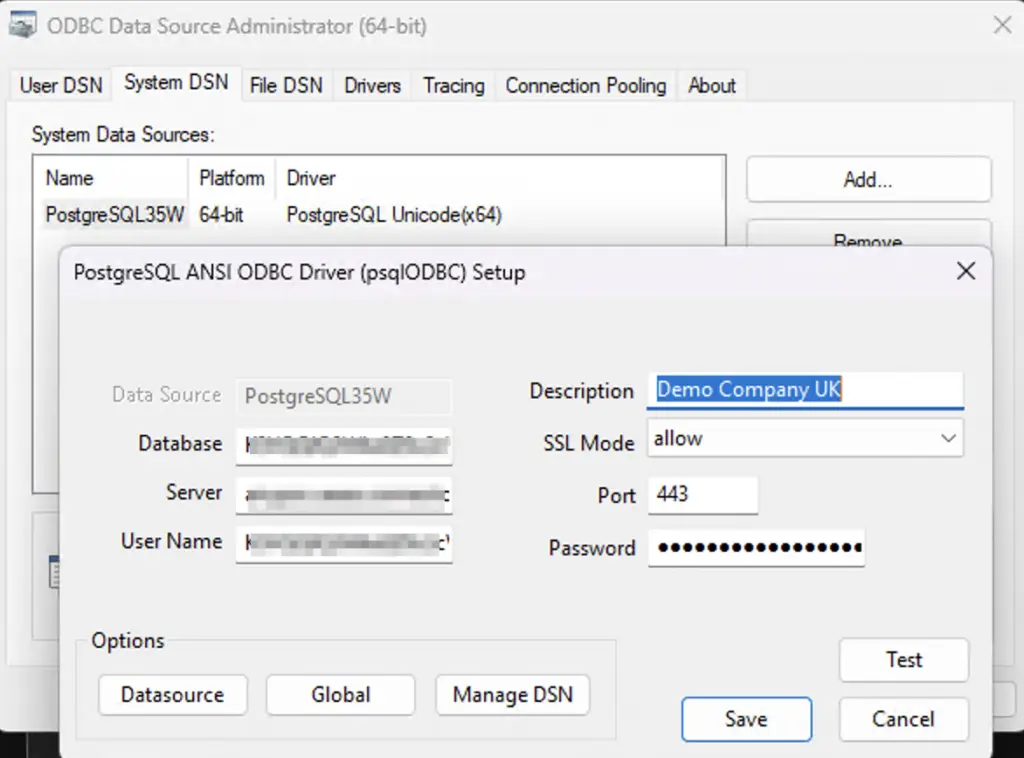Open the Datasource options
The height and width of the screenshot is (758, 1024).
point(172,695)
